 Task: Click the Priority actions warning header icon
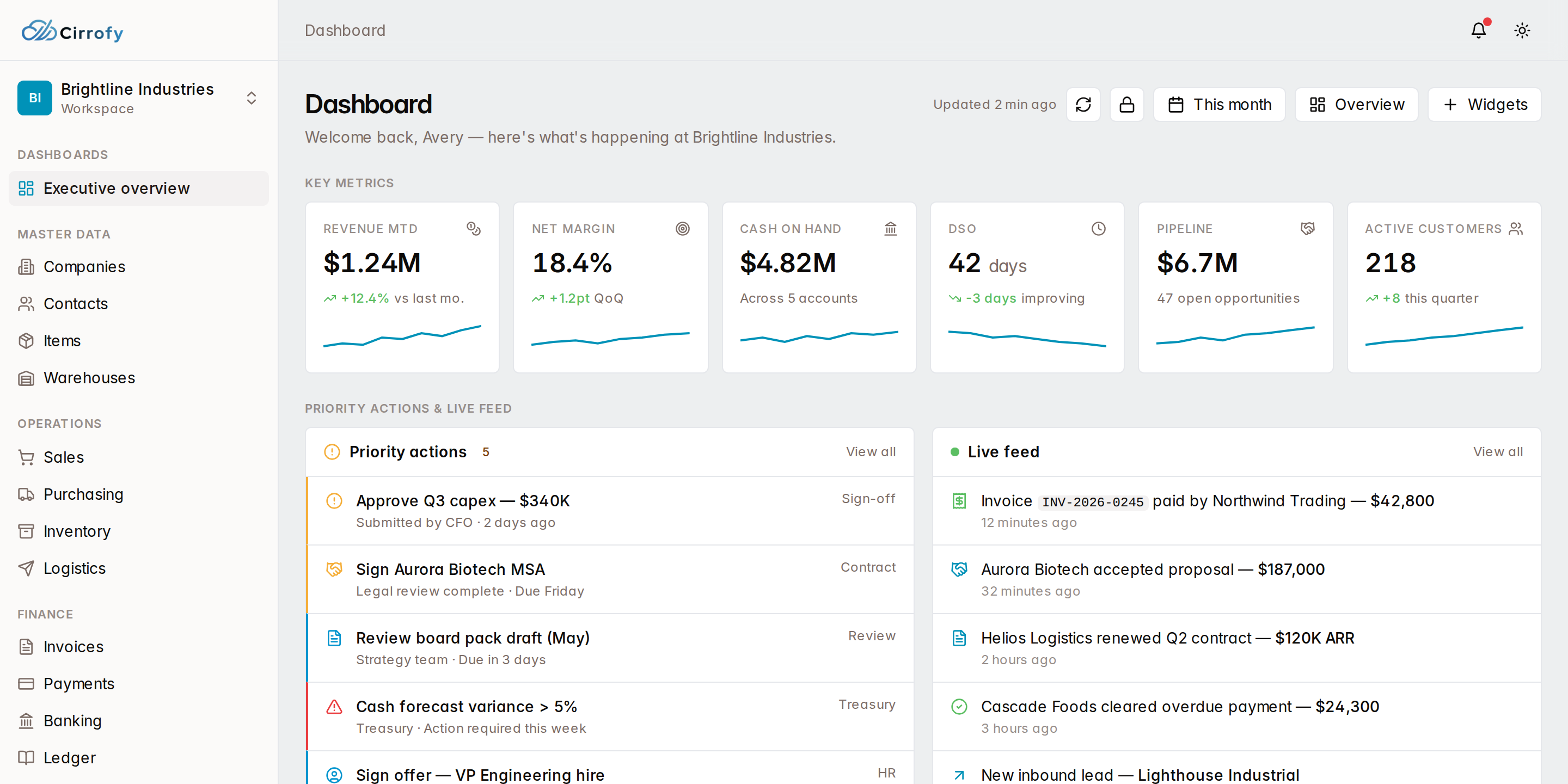pos(332,452)
